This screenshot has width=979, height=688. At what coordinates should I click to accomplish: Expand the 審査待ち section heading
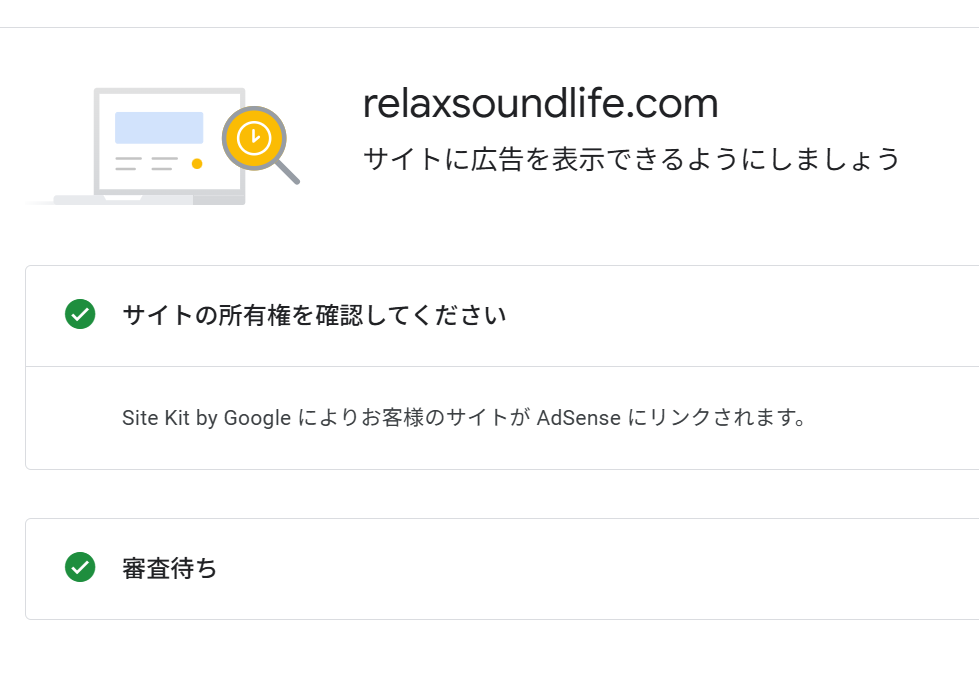tap(170, 568)
